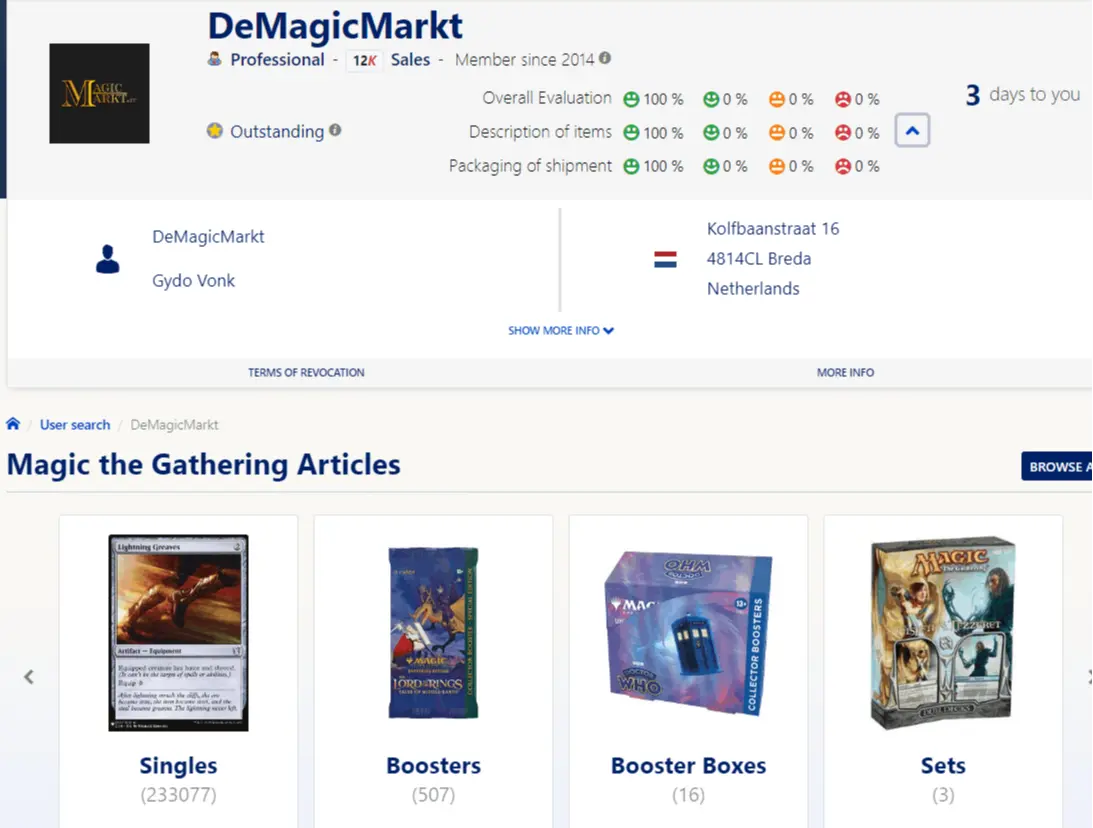1093x828 pixels.
Task: Click the Netherlands flag icon
Action: pos(663,258)
